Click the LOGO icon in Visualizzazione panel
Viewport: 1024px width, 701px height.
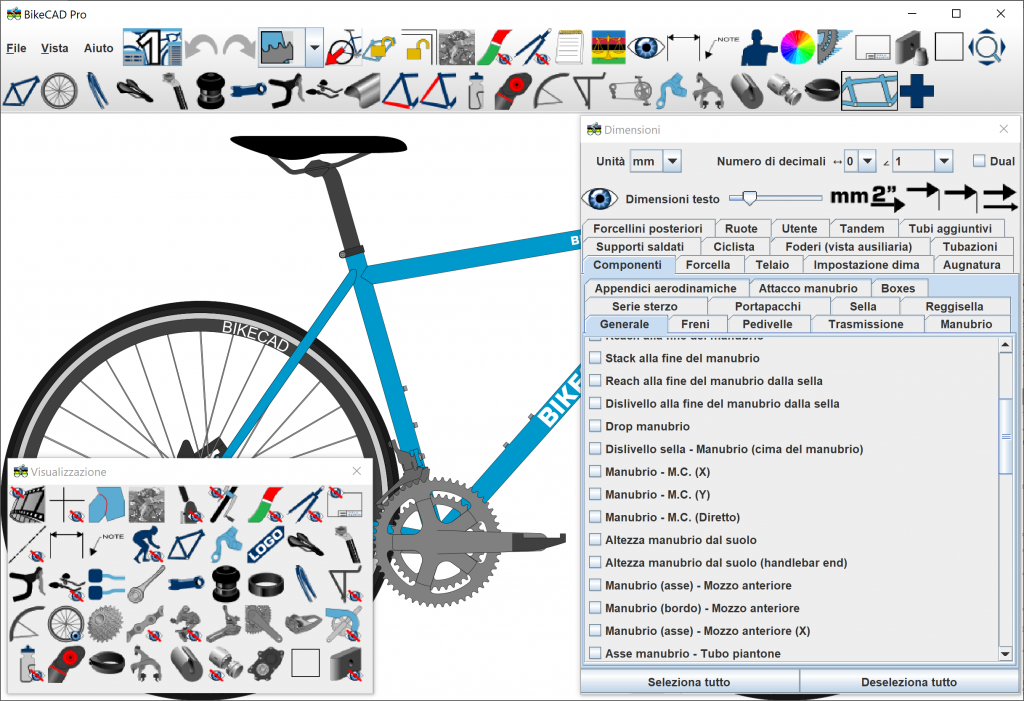tap(265, 543)
